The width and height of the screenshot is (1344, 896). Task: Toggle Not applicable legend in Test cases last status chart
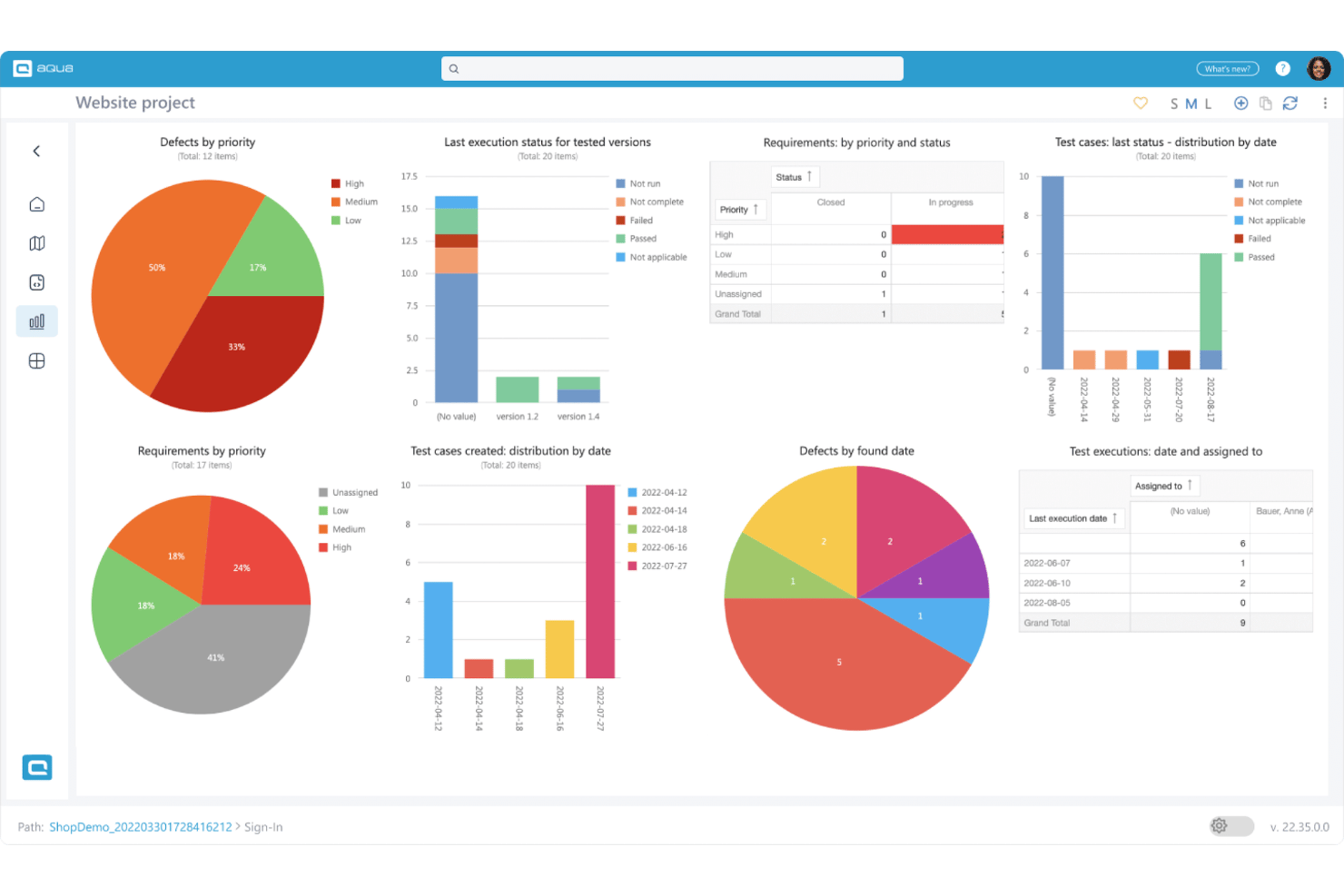[x=1270, y=221]
